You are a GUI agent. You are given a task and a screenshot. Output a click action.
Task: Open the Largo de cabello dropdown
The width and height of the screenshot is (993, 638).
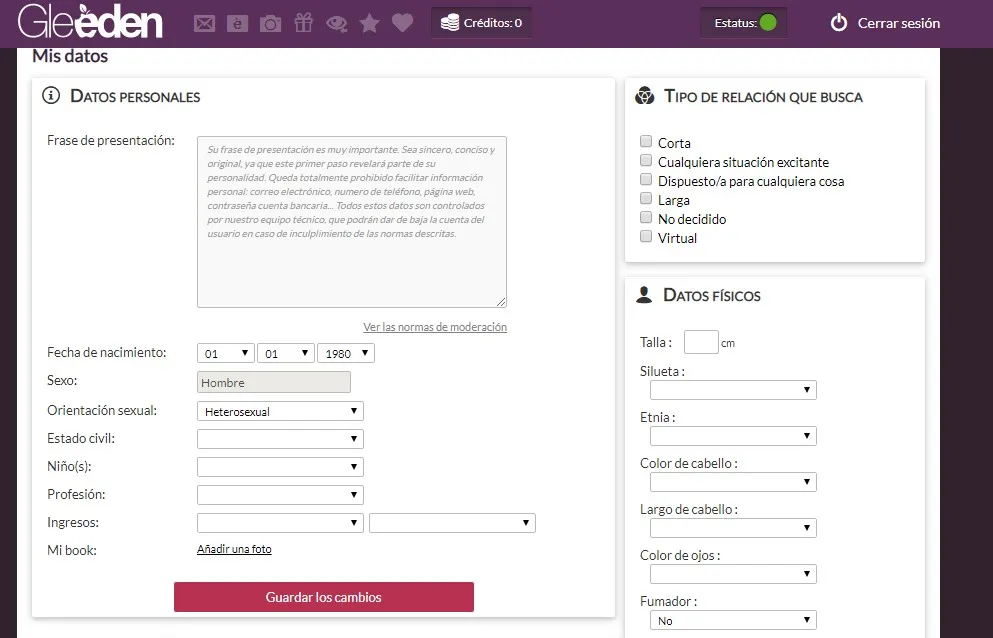coord(733,528)
